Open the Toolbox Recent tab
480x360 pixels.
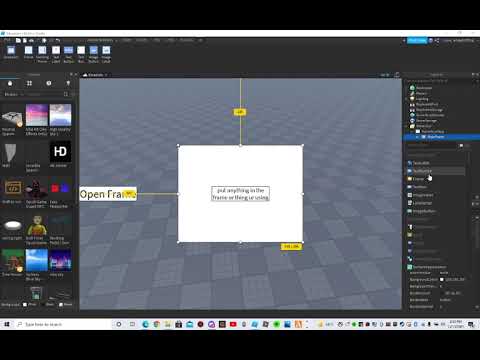click(x=49, y=83)
